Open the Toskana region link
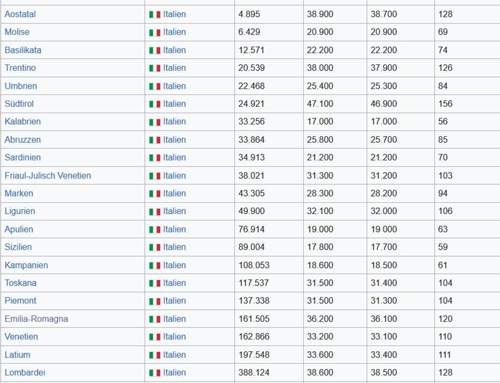Viewport: 500px width, 383px height. pos(20,283)
